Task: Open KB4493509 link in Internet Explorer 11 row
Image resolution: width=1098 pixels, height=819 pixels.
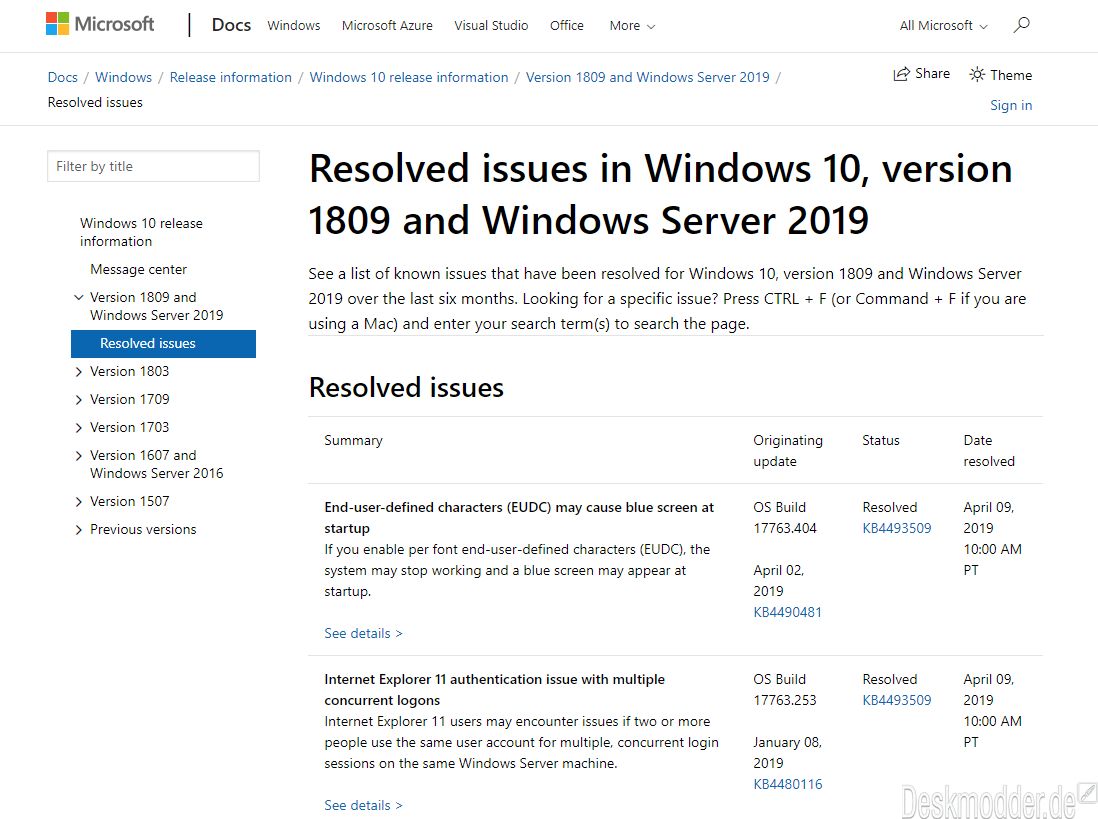Action: pos(897,701)
